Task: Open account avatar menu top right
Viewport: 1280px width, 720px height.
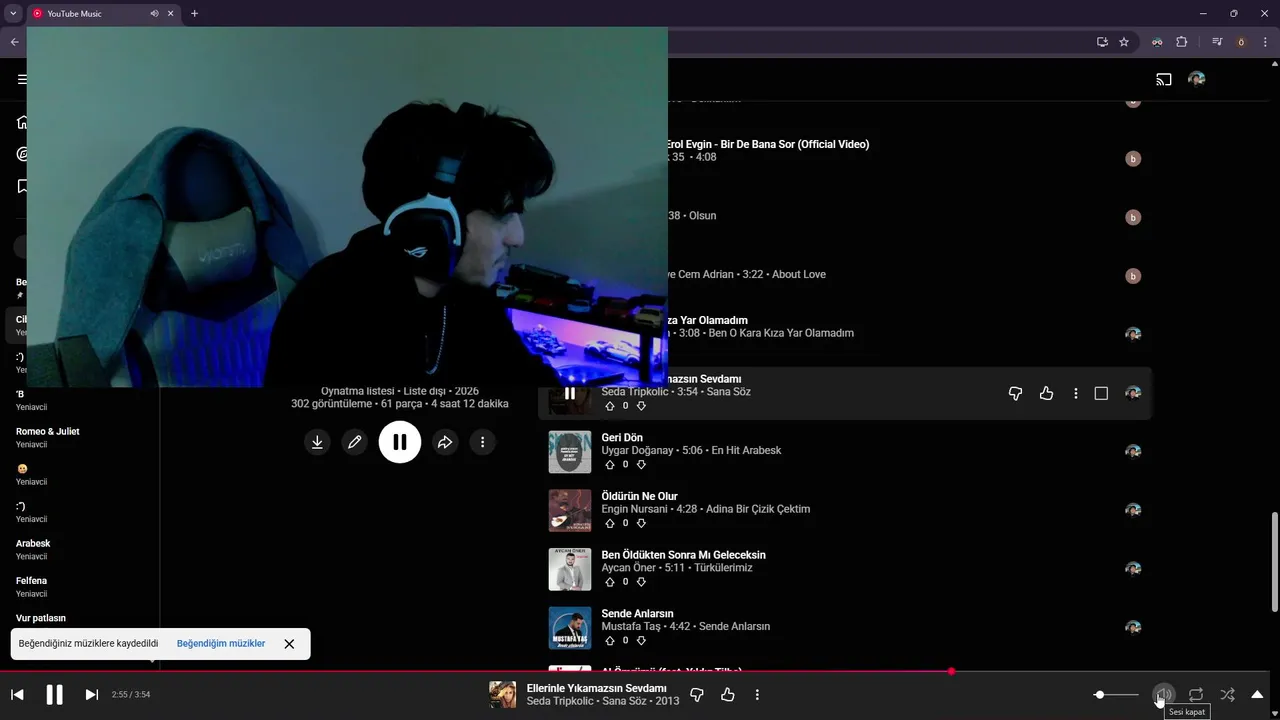Action: pyautogui.click(x=1196, y=79)
